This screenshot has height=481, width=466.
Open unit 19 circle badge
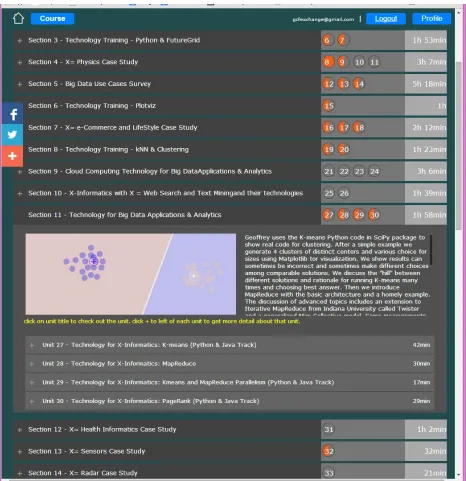point(328,150)
